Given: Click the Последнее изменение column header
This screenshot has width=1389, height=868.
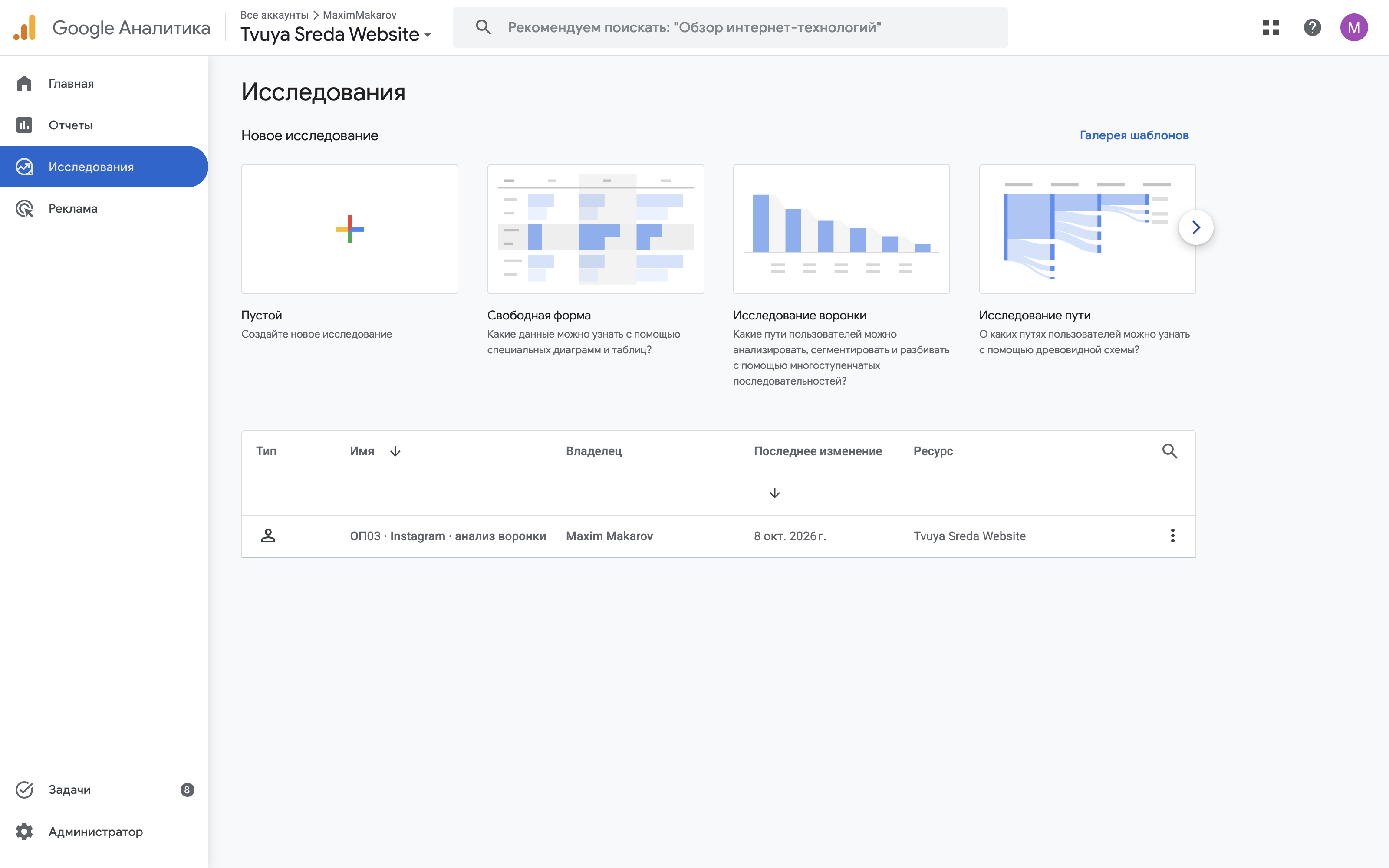Looking at the screenshot, I should (818, 451).
